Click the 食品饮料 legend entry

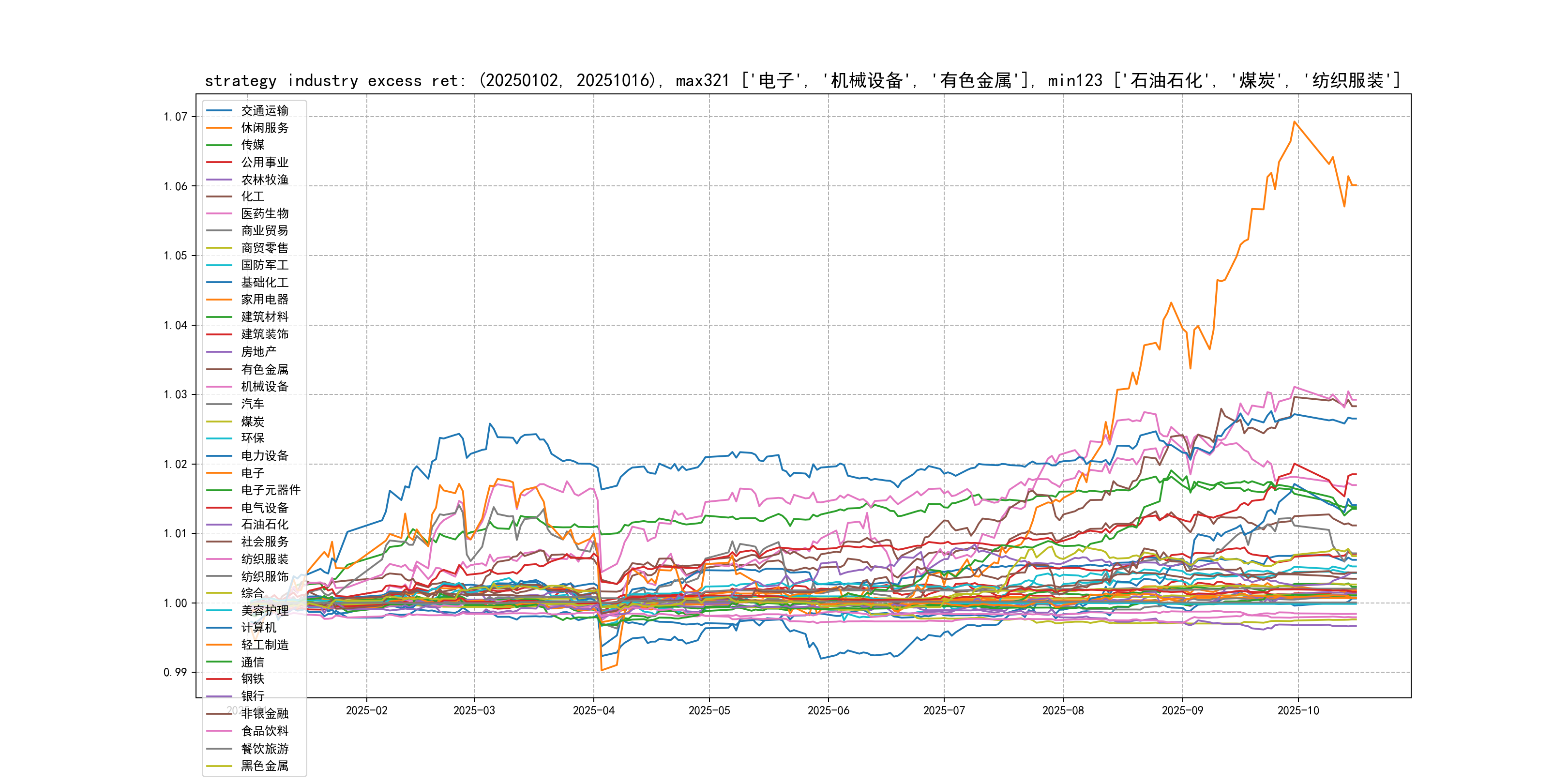click(x=264, y=731)
